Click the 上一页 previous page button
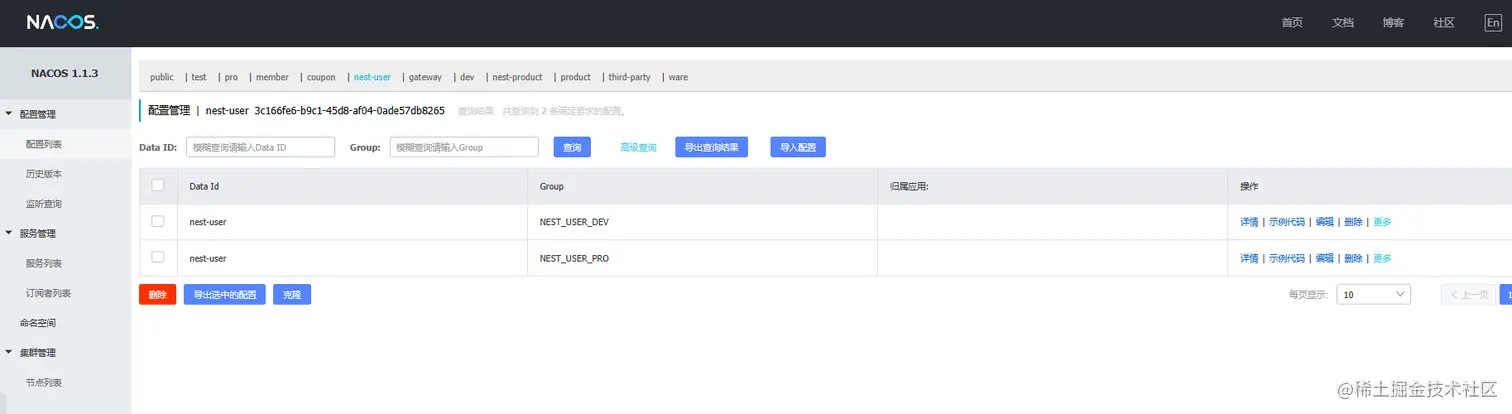Image resolution: width=1512 pixels, height=414 pixels. point(1468,295)
